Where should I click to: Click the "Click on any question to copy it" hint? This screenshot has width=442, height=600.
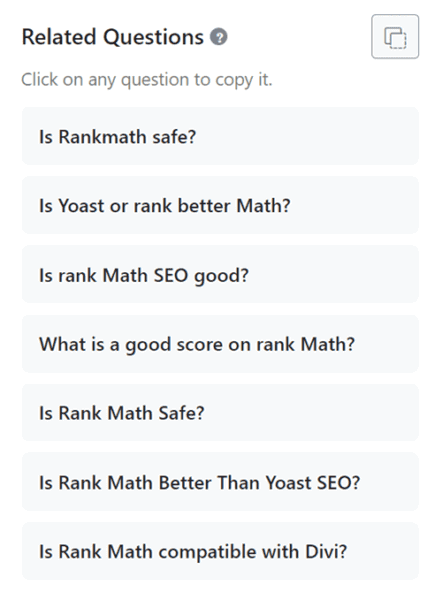click(x=147, y=80)
